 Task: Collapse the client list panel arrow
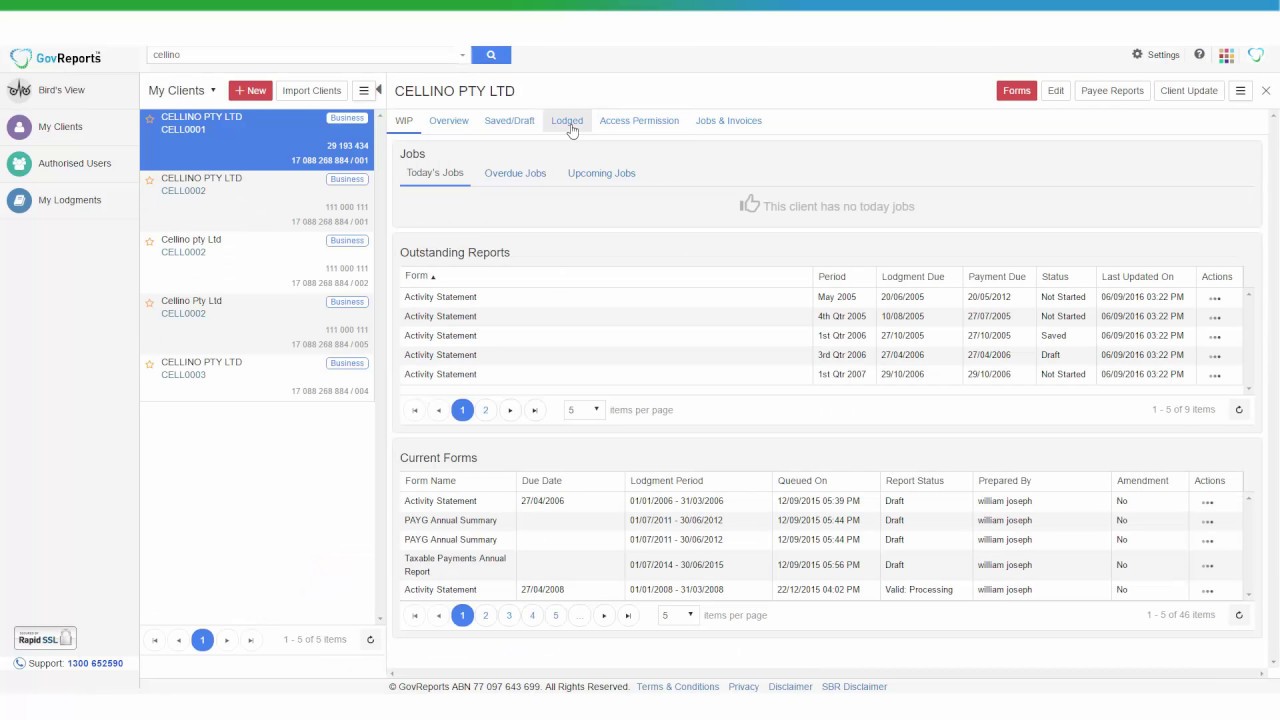pyautogui.click(x=379, y=90)
